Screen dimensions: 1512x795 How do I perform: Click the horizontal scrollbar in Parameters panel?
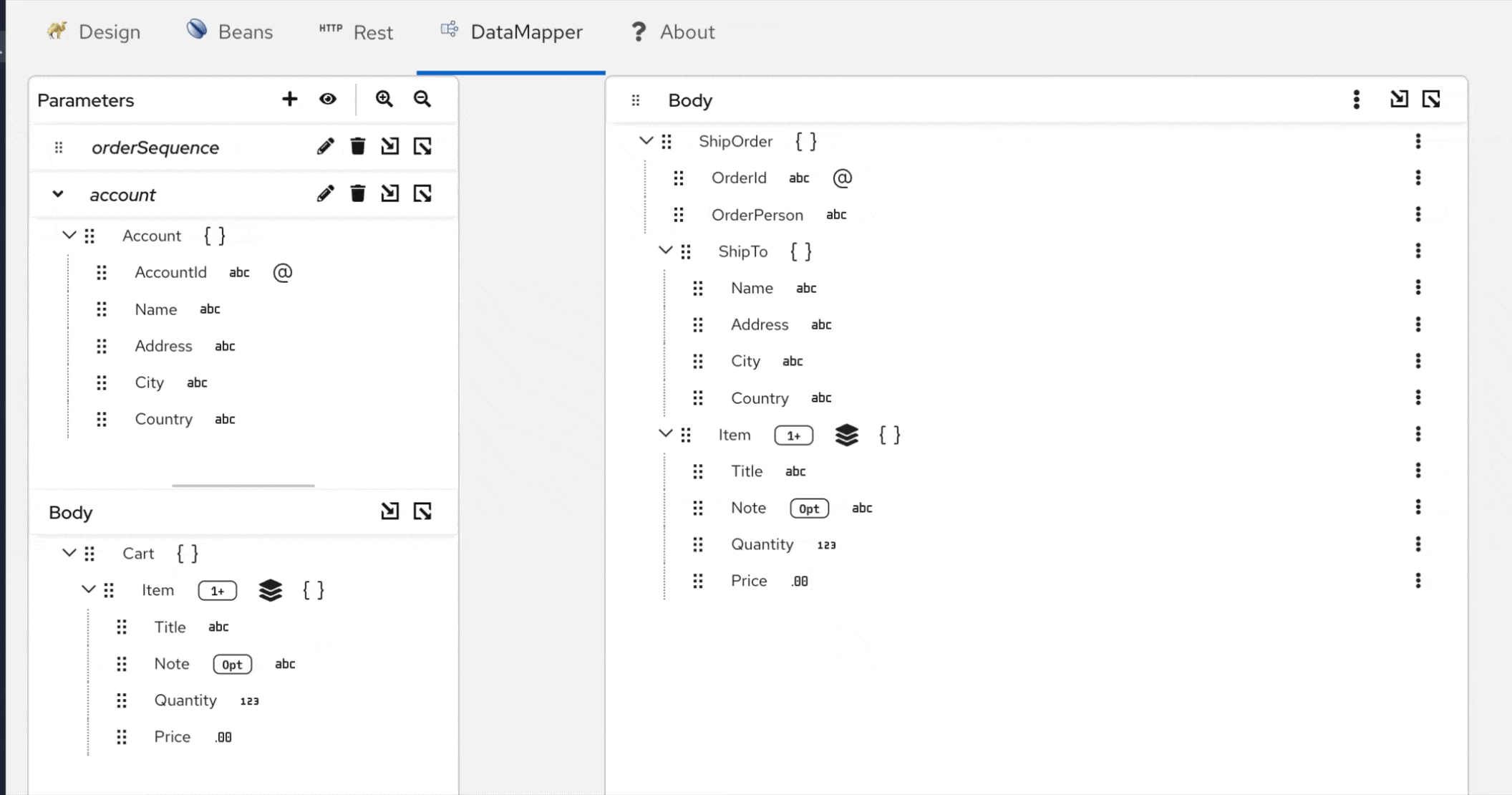243,486
